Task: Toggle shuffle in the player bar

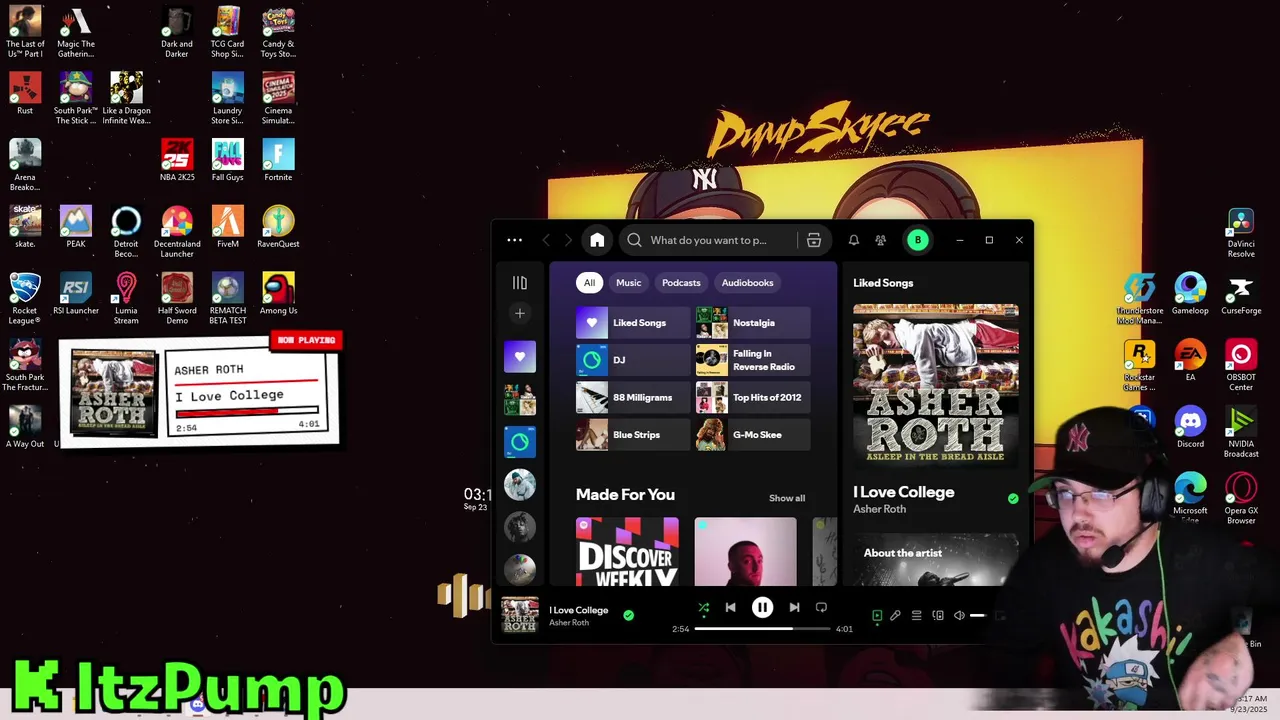Action: pyautogui.click(x=703, y=607)
